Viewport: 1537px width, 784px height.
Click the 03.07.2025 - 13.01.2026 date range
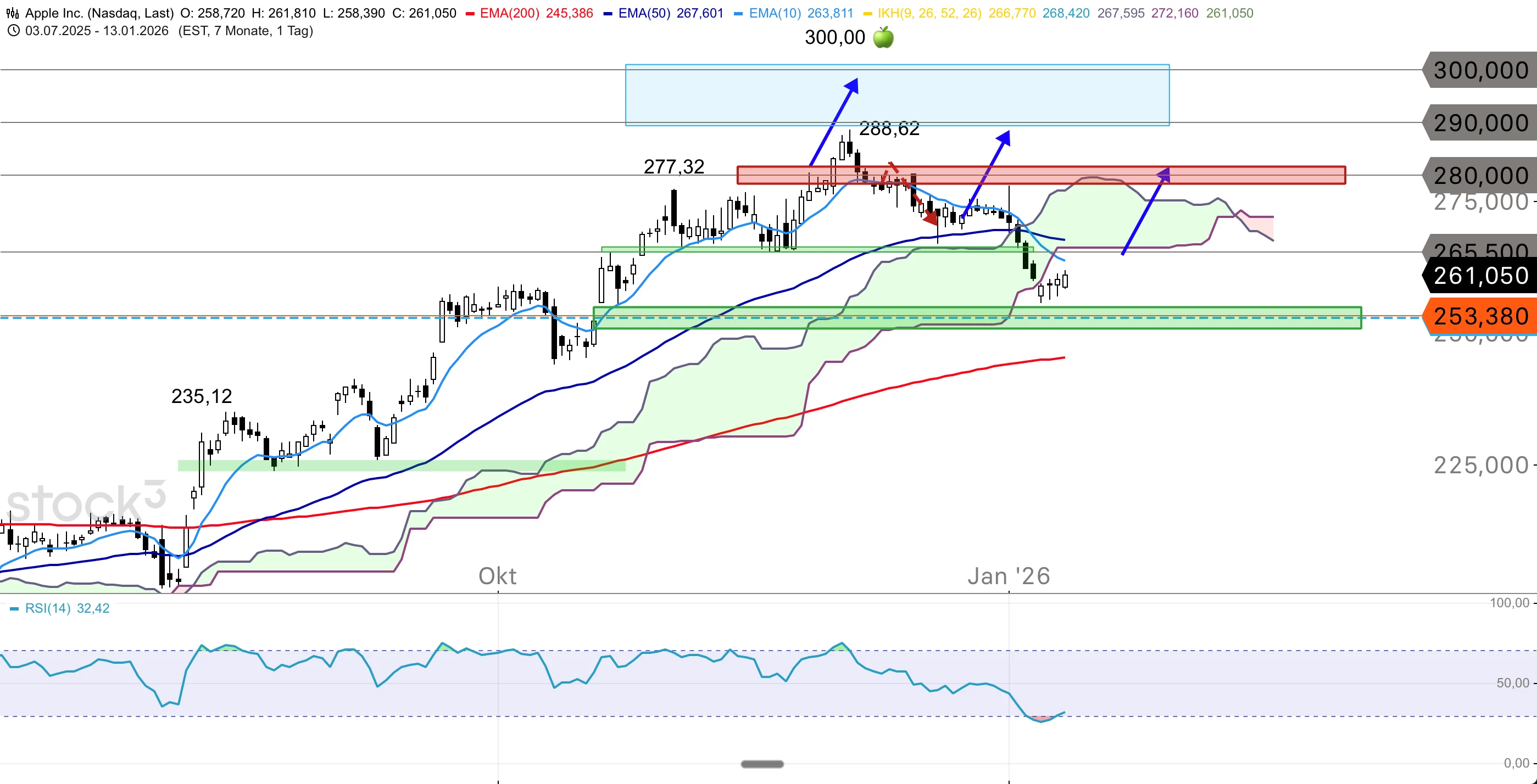(97, 30)
